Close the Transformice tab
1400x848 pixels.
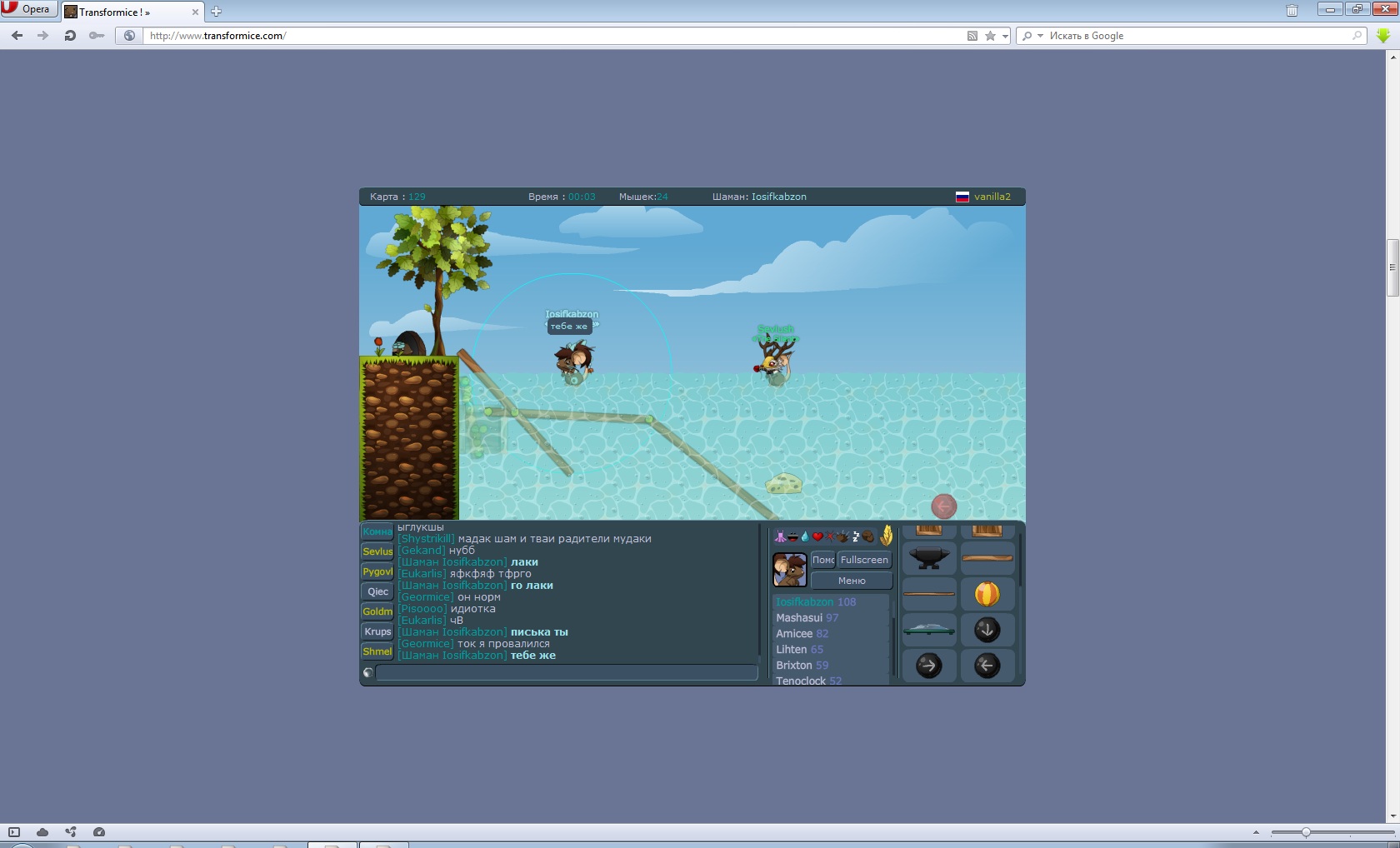[x=196, y=12]
